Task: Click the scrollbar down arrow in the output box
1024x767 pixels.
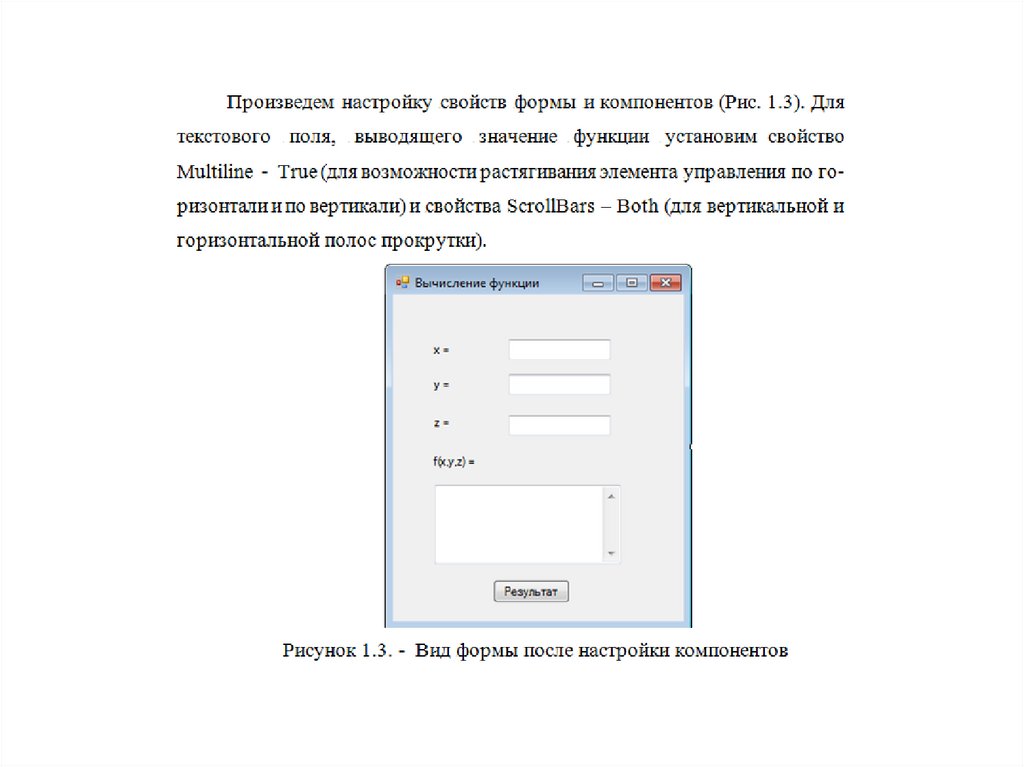Action: [x=611, y=553]
